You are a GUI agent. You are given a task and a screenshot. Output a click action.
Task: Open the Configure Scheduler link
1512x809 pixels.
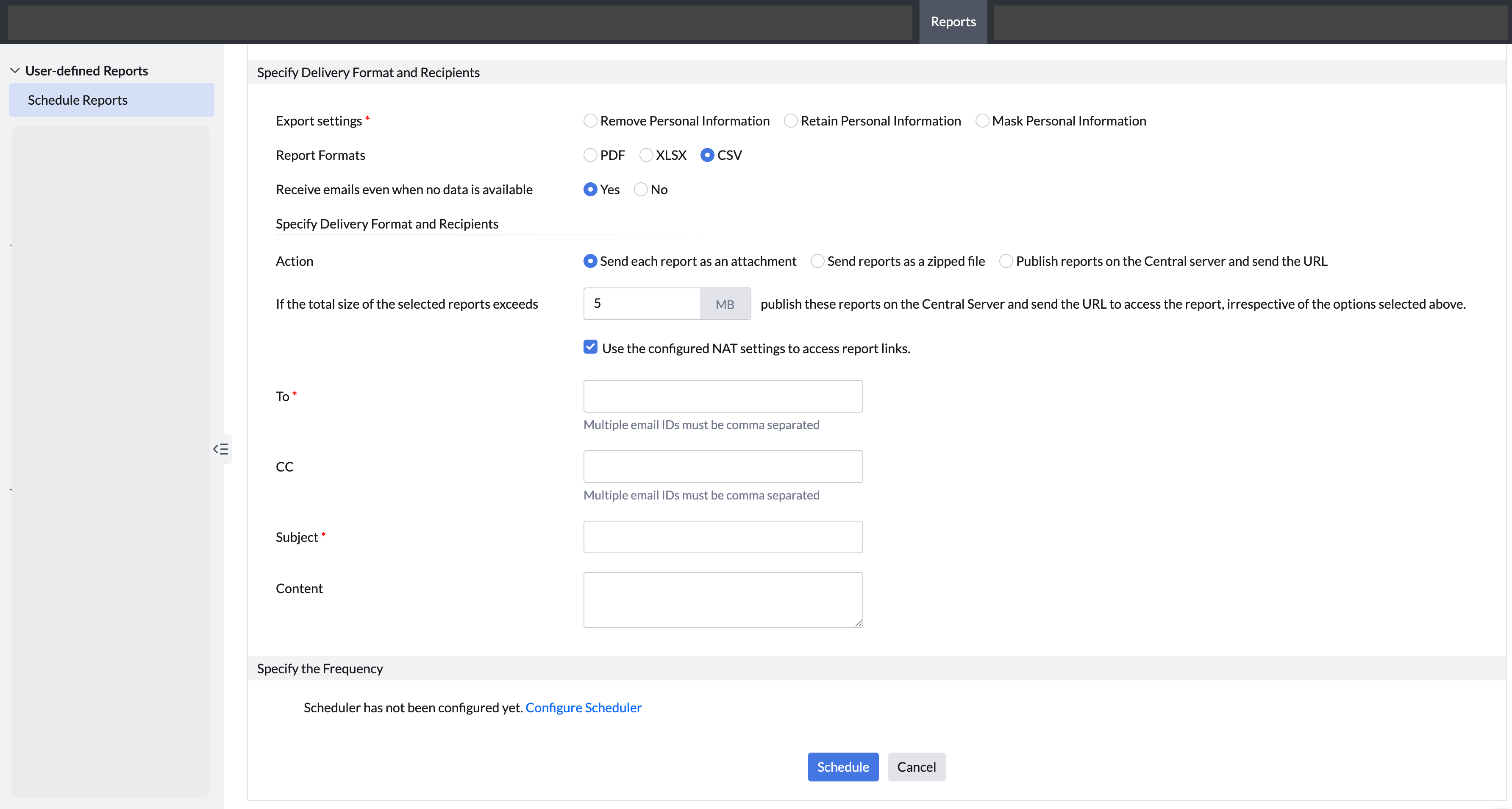coord(583,708)
